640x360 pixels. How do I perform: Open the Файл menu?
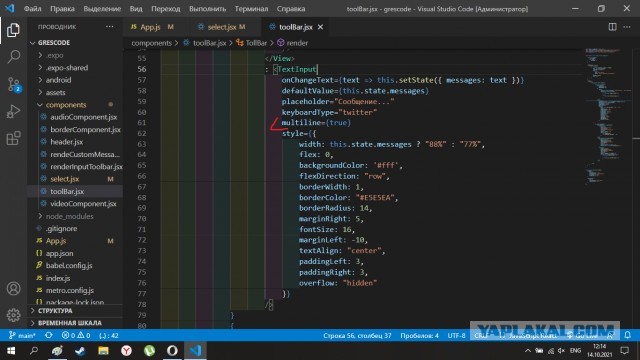point(33,9)
